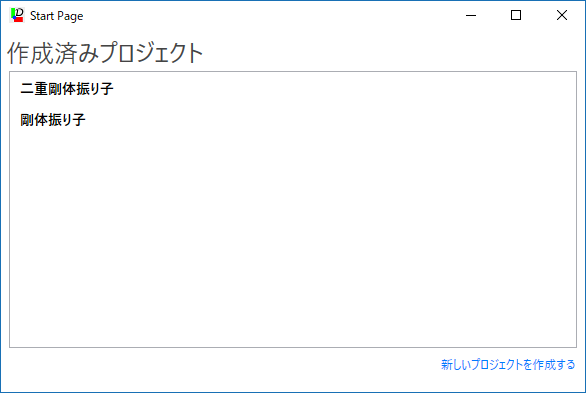Viewport: 586px width, 393px height.
Task: Choose the double rigid pendulum list item
Action: coord(67,89)
